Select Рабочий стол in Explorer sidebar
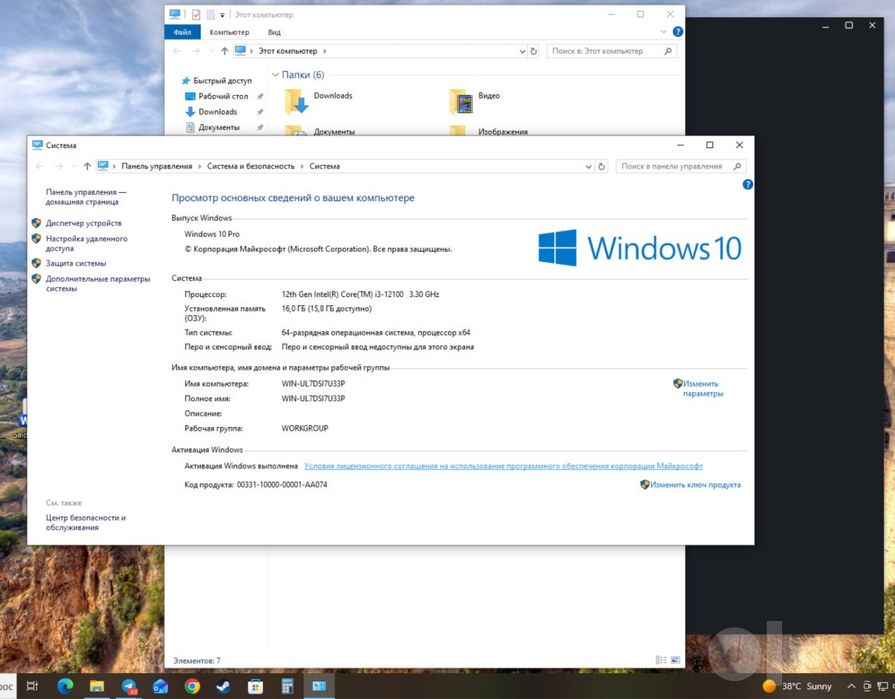 click(x=223, y=96)
